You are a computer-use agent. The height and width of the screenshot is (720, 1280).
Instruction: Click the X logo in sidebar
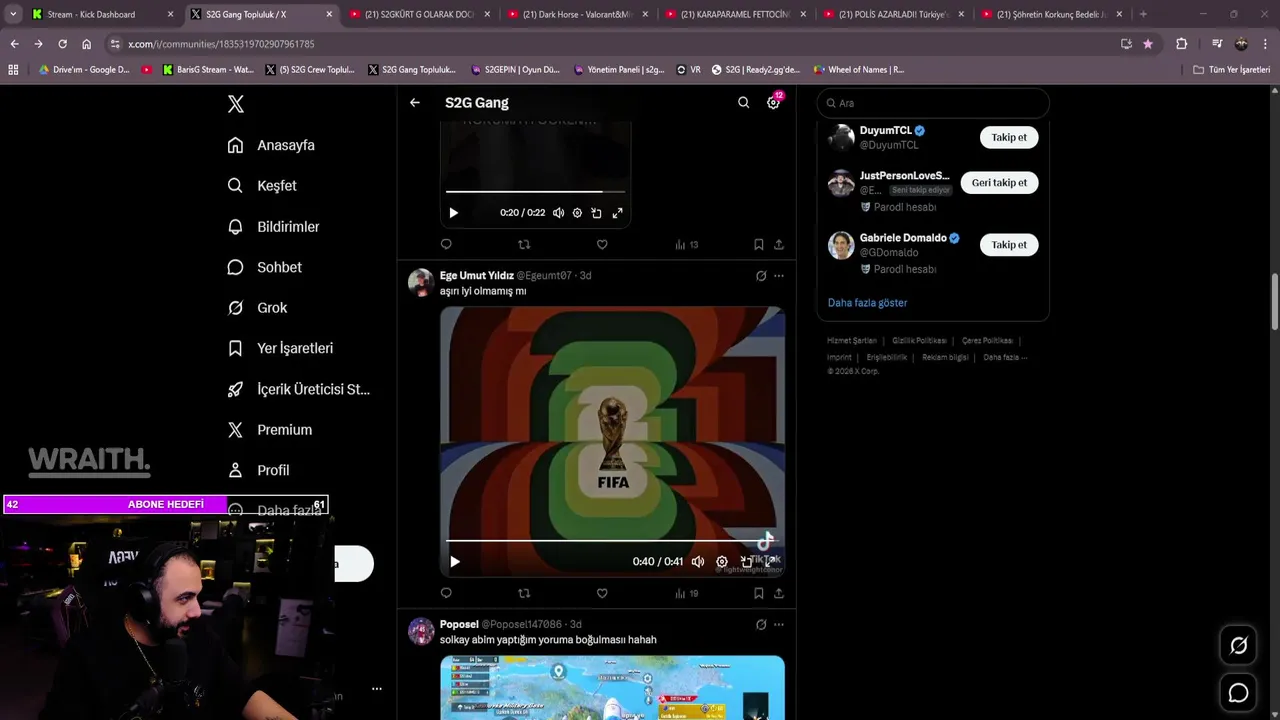pos(235,104)
